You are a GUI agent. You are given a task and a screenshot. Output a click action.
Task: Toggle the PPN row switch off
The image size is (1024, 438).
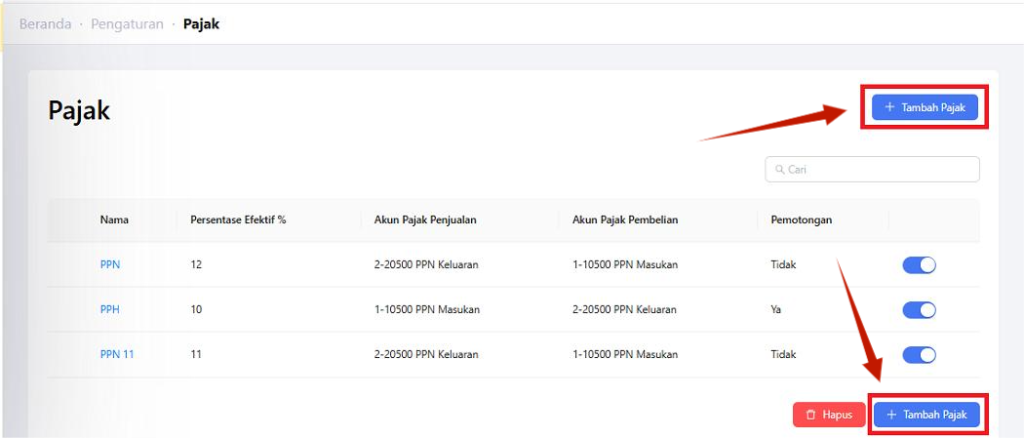(x=919, y=265)
